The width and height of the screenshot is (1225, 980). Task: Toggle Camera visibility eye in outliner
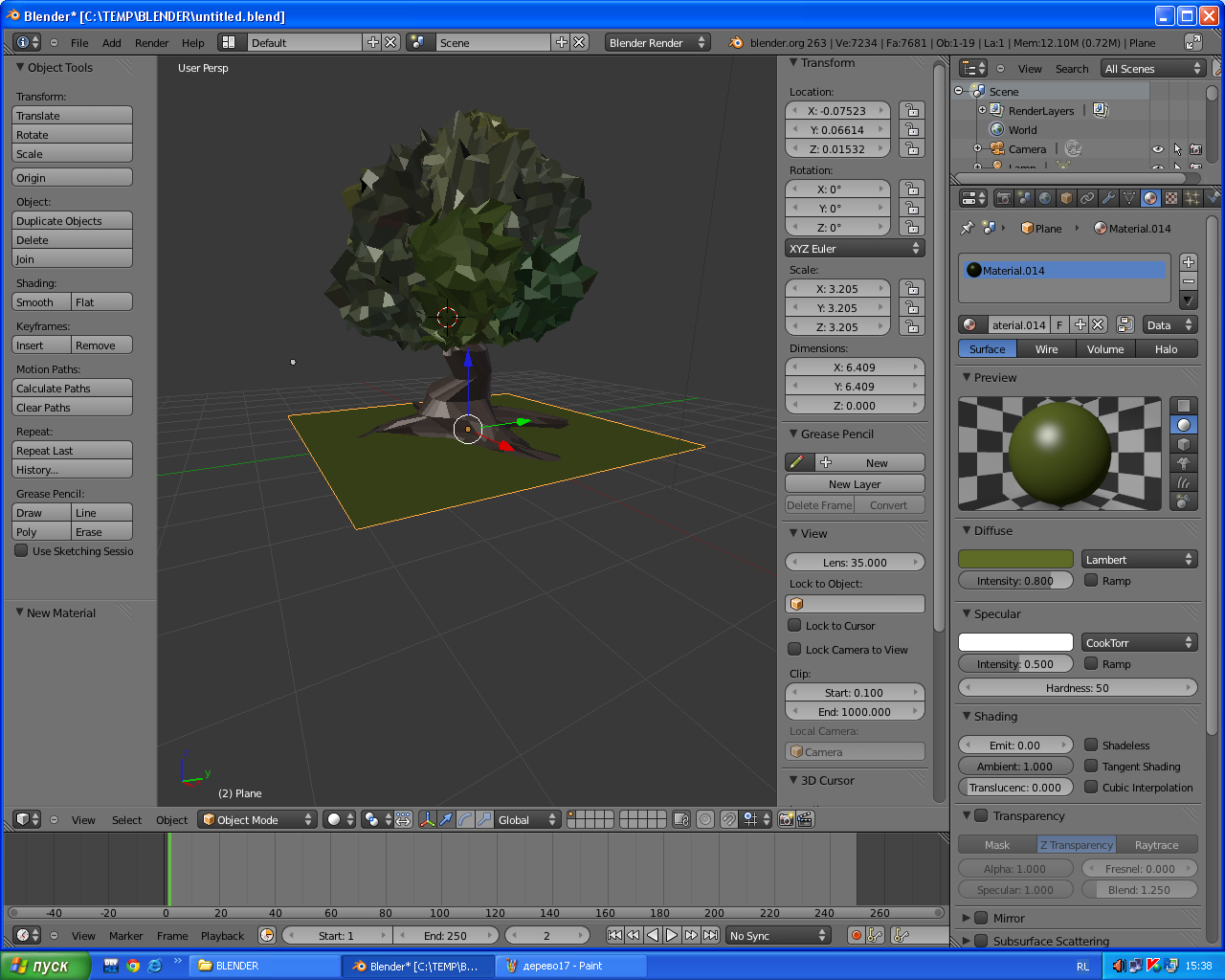point(1158,149)
